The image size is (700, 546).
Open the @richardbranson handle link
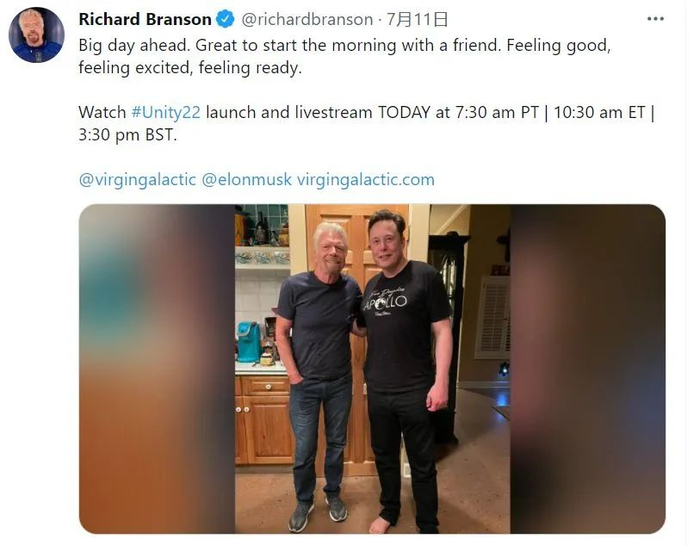(307, 19)
